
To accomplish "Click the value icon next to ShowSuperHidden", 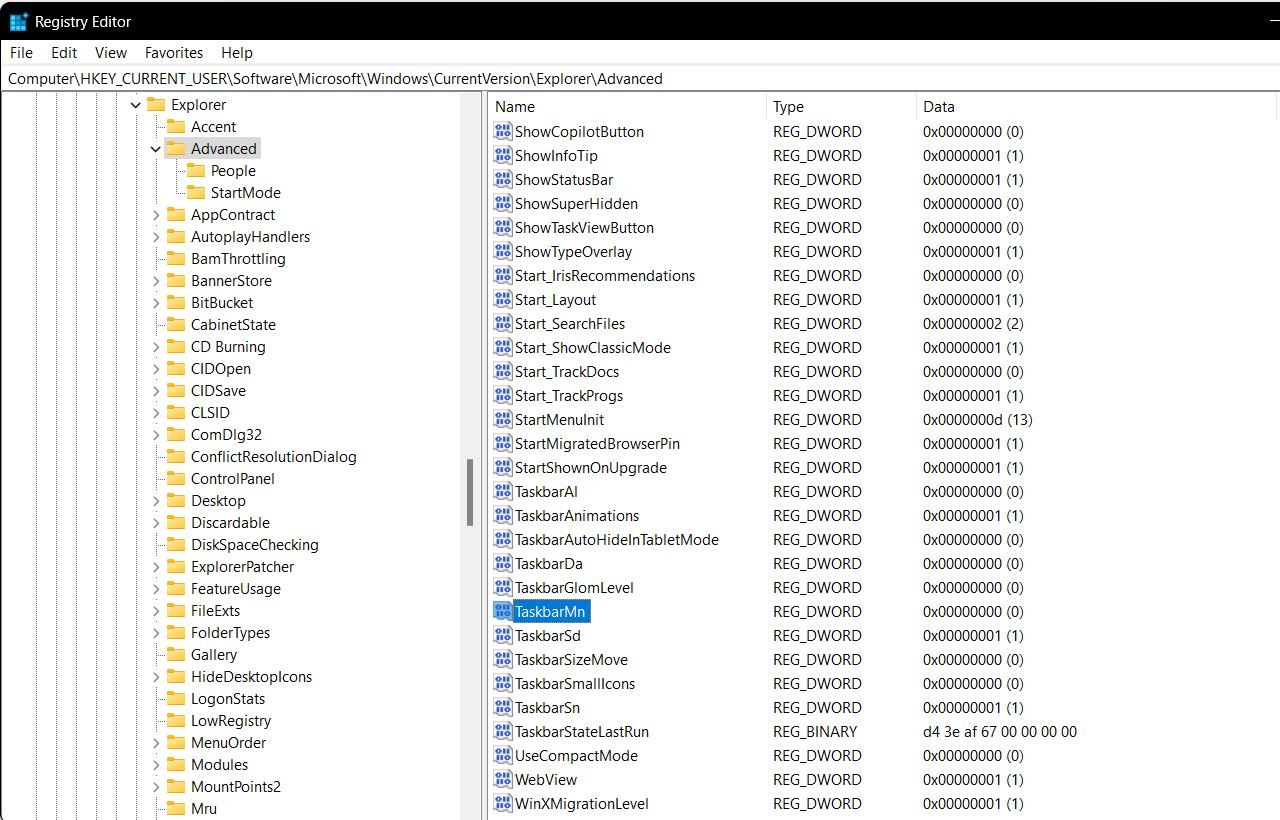I will click(x=502, y=203).
